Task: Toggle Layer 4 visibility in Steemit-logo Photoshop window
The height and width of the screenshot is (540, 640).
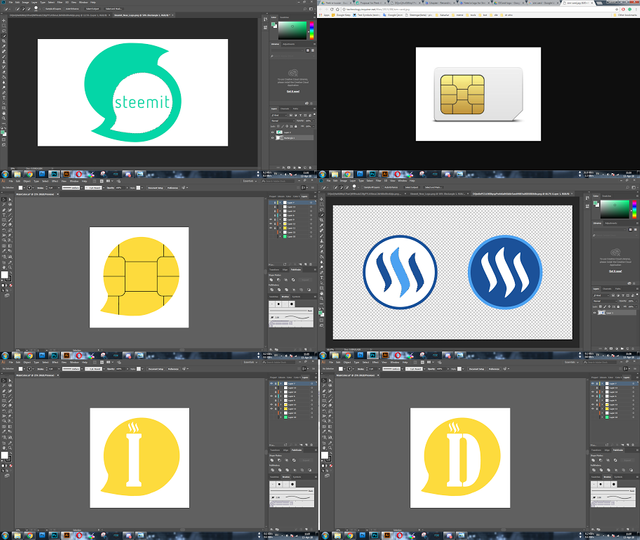Action: 273,132
